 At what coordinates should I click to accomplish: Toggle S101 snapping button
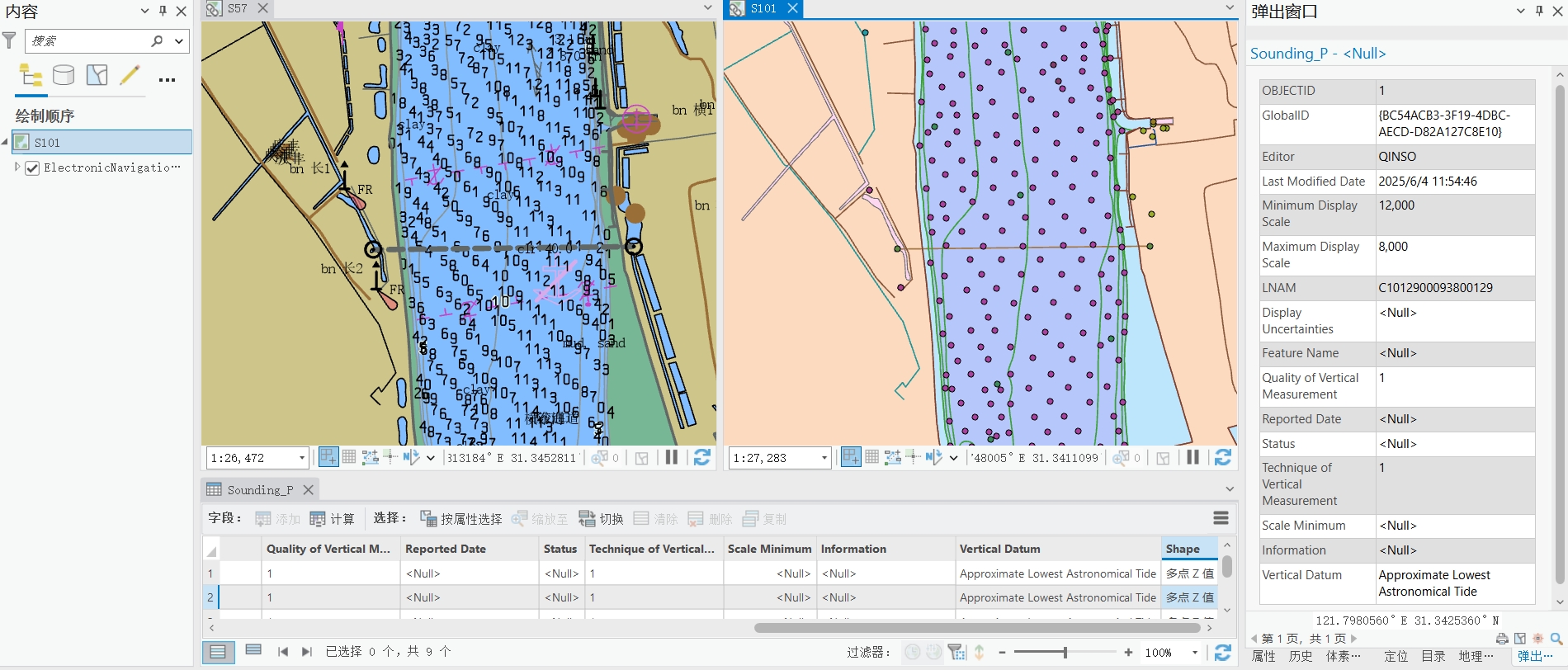[x=851, y=457]
